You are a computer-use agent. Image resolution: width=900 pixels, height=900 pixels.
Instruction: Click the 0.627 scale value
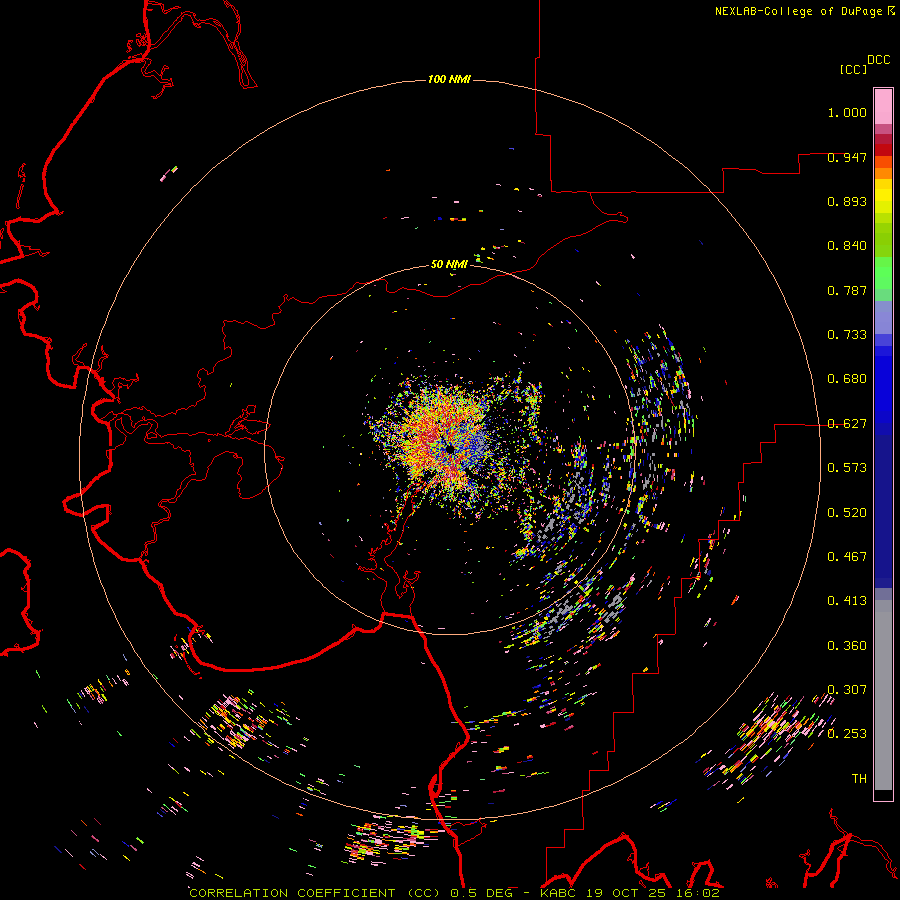click(847, 424)
